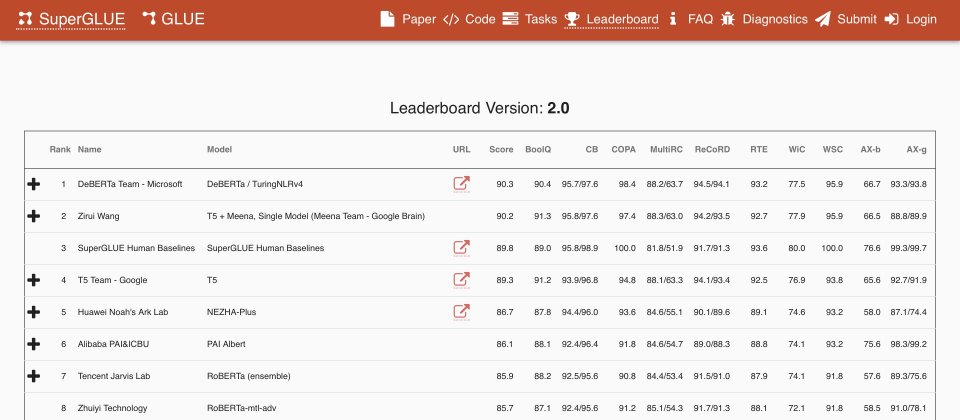Go to the Tasks page
This screenshot has height=420, width=960.
pos(530,19)
